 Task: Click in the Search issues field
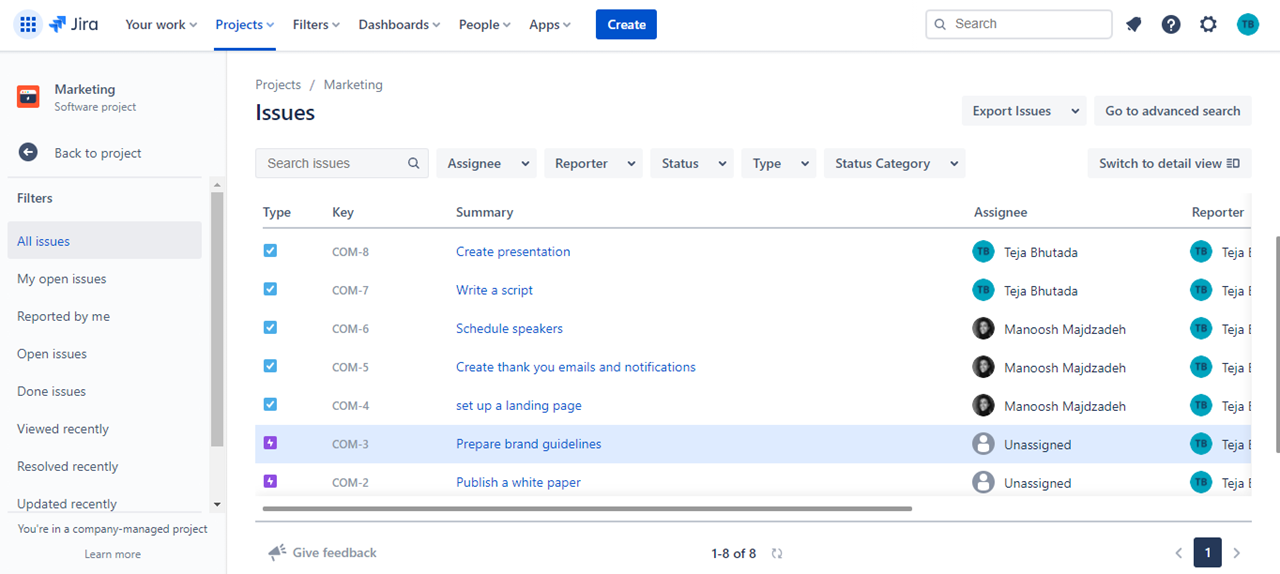[342, 163]
